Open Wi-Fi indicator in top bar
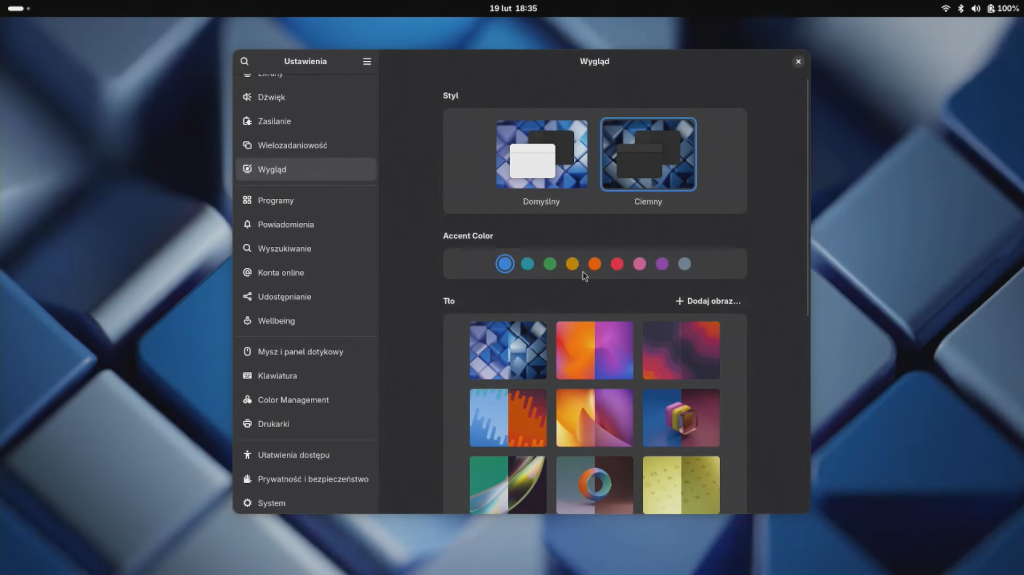1024x575 pixels. 945,8
